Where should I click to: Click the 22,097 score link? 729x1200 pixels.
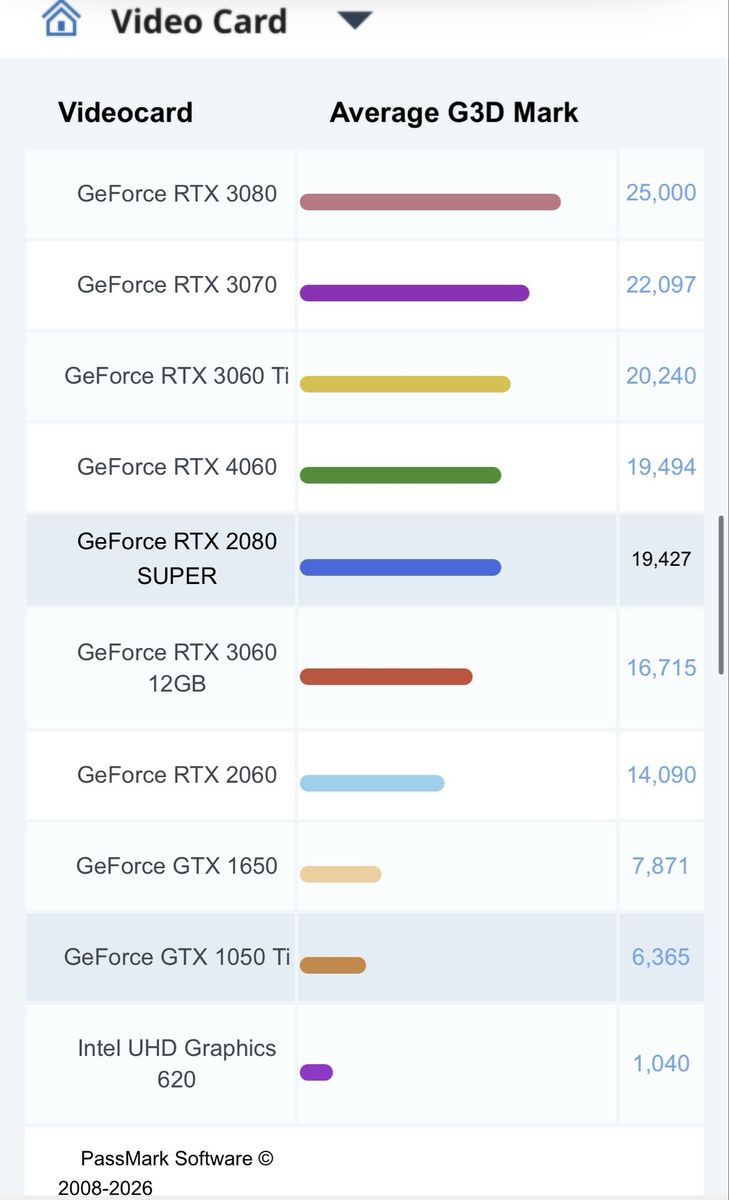[661, 284]
